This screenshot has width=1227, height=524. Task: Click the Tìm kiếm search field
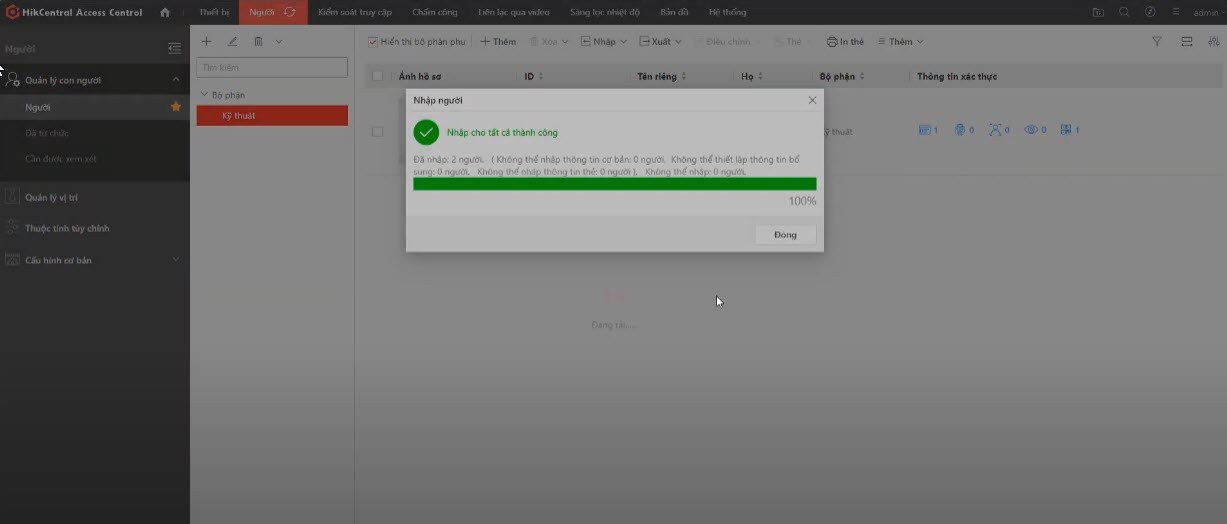[x=272, y=67]
